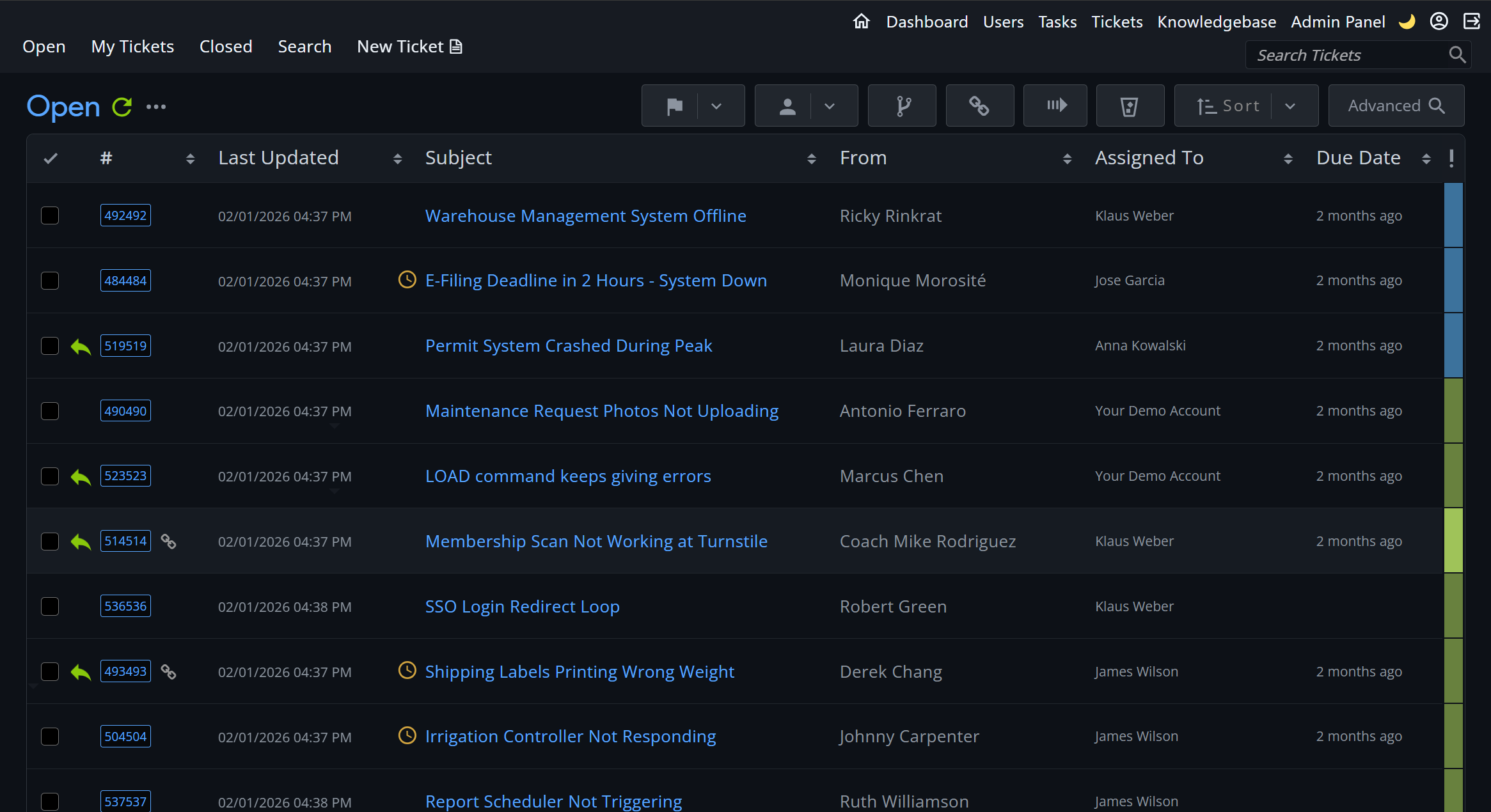Check the box for ticket 523523
This screenshot has width=1491, height=812.
click(x=50, y=476)
